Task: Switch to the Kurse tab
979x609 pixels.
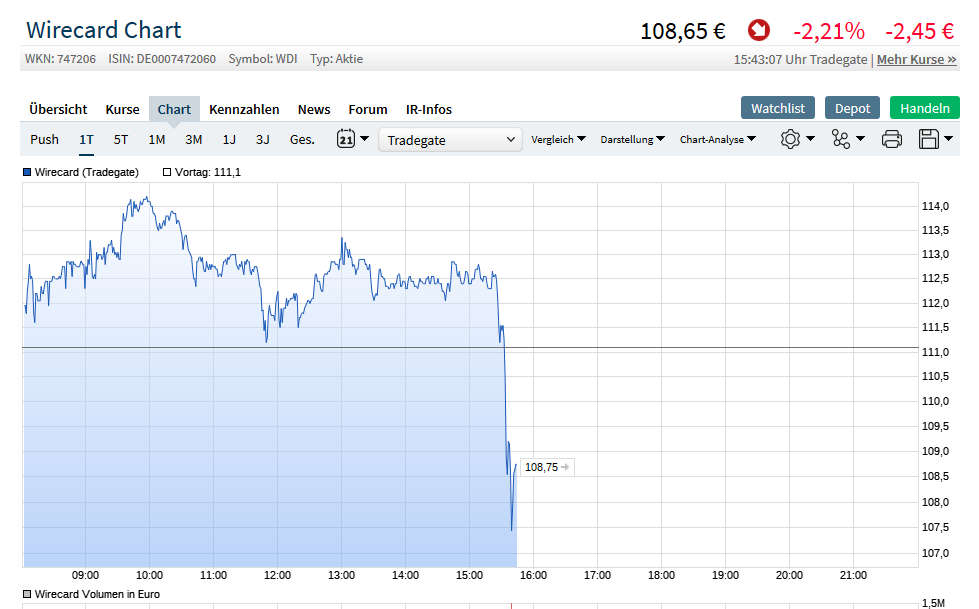Action: (x=122, y=109)
